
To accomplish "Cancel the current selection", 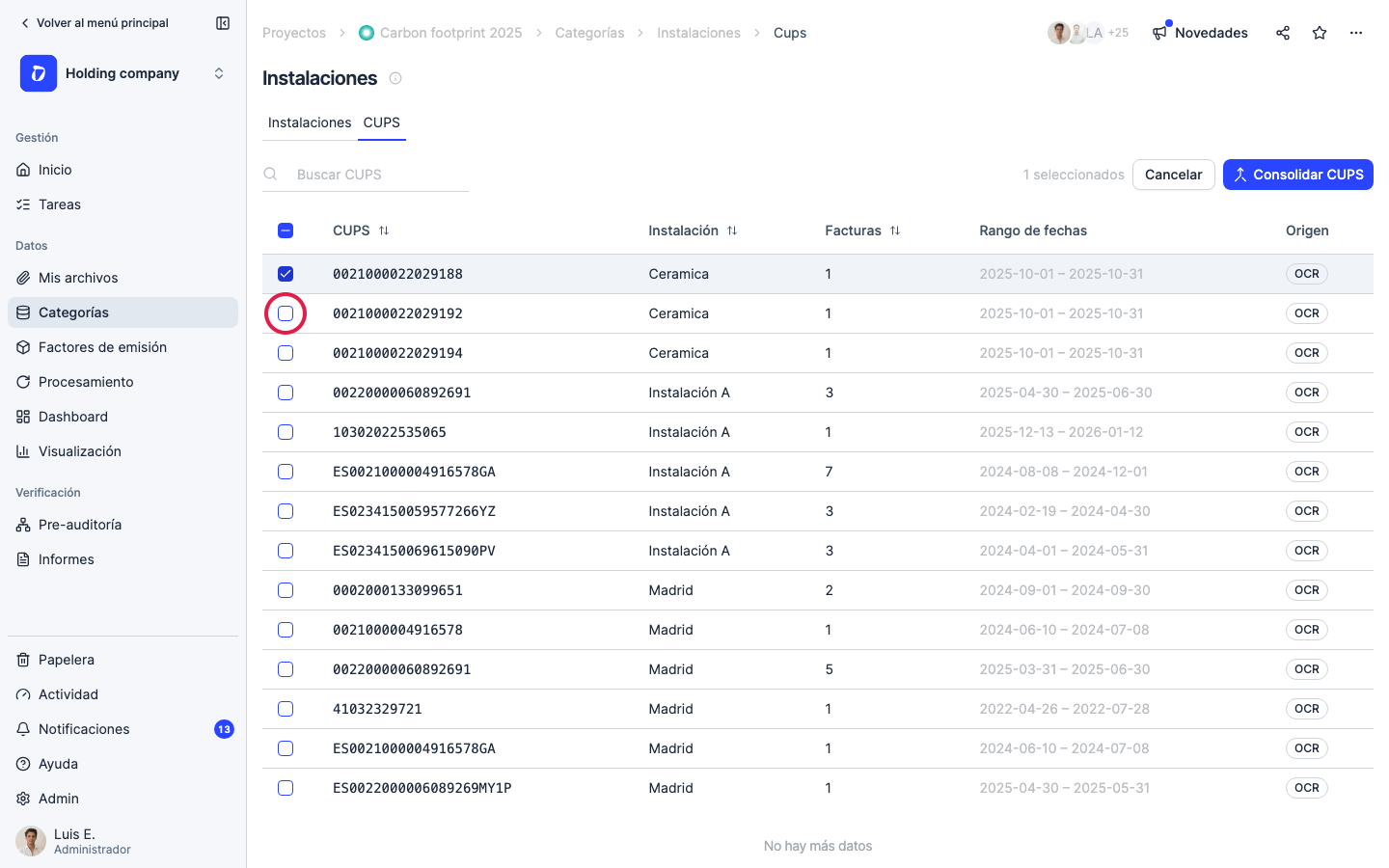I will [1173, 175].
